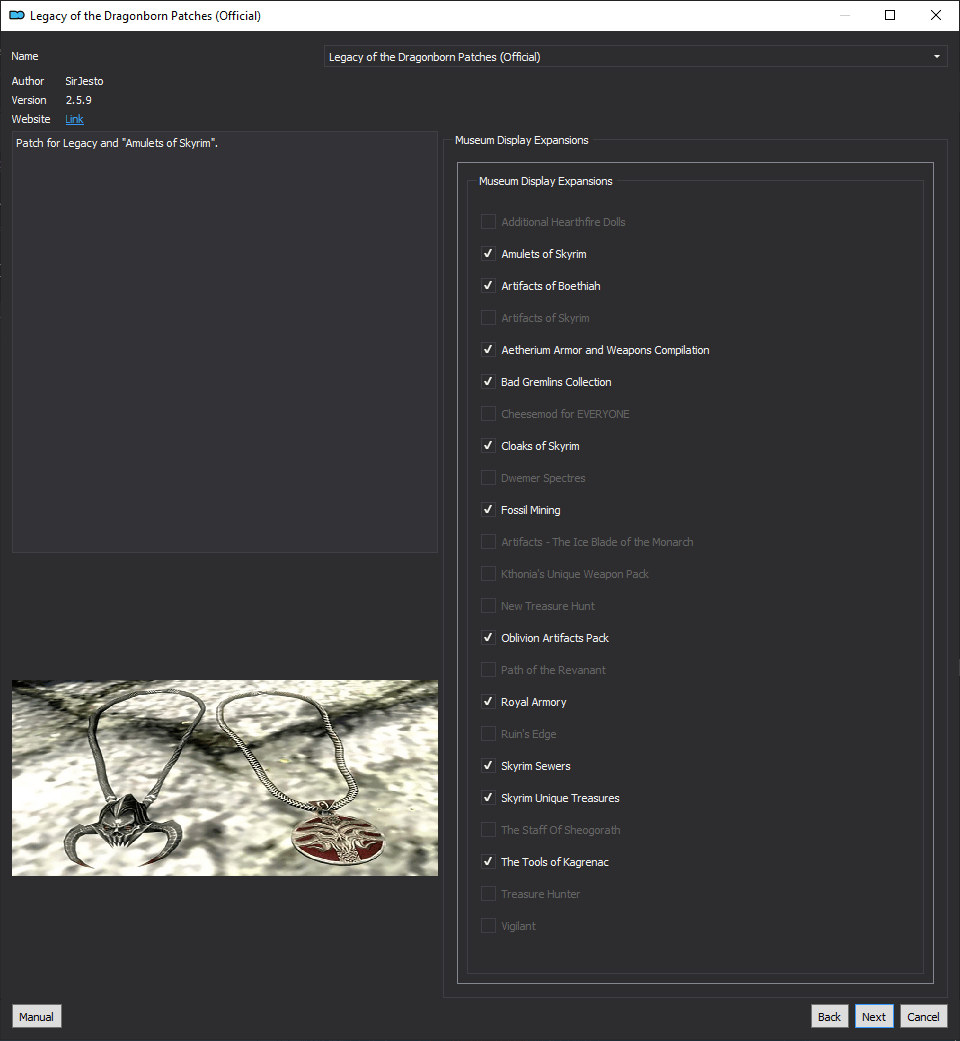
Task: Maximize the installer window
Action: 890,15
